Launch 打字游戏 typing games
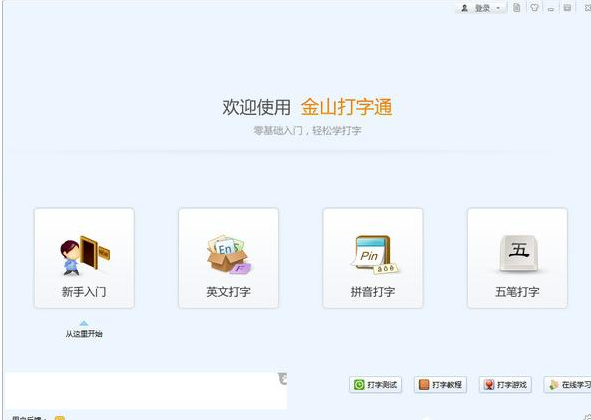 tap(505, 385)
